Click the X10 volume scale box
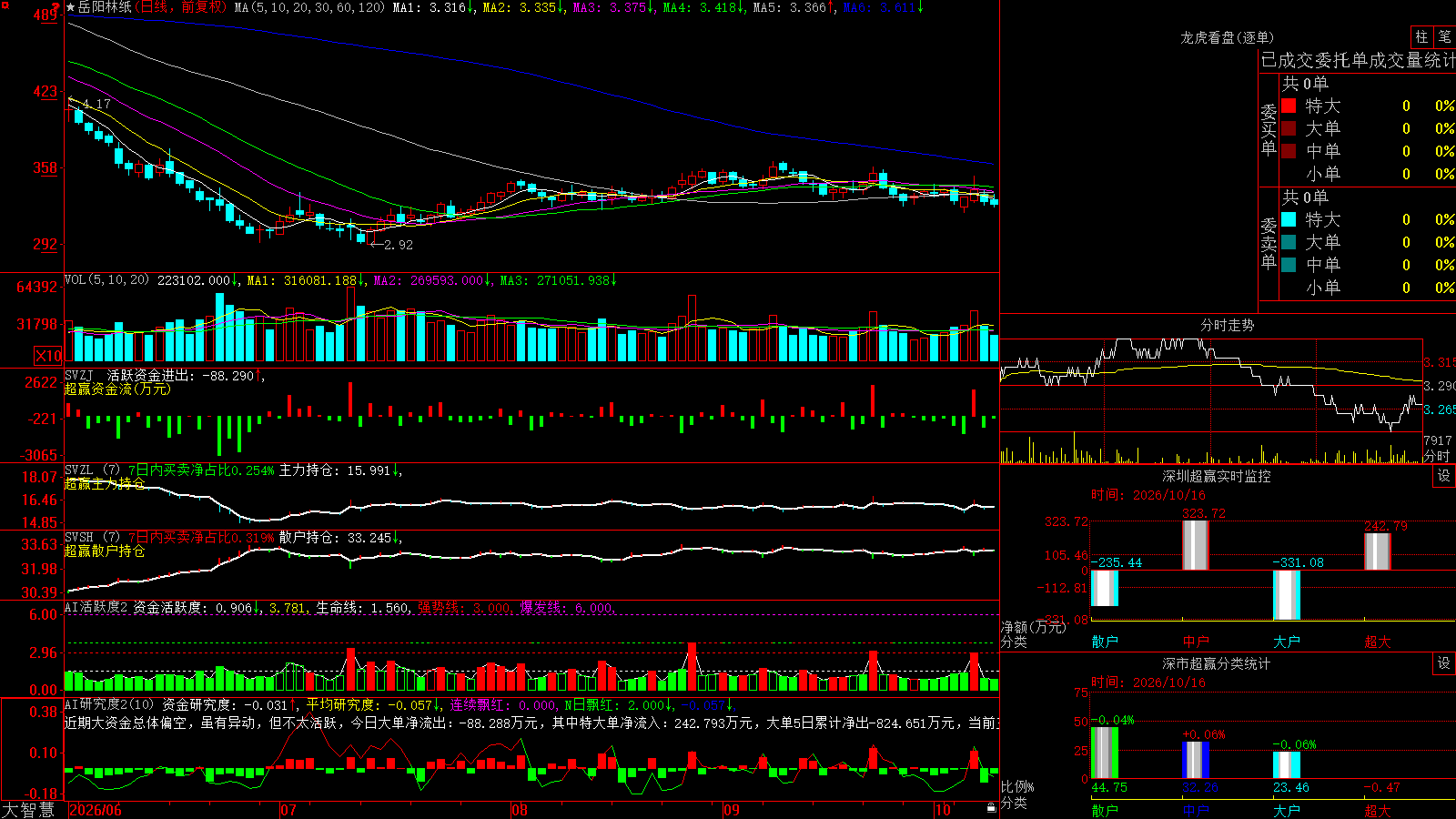 [48, 356]
